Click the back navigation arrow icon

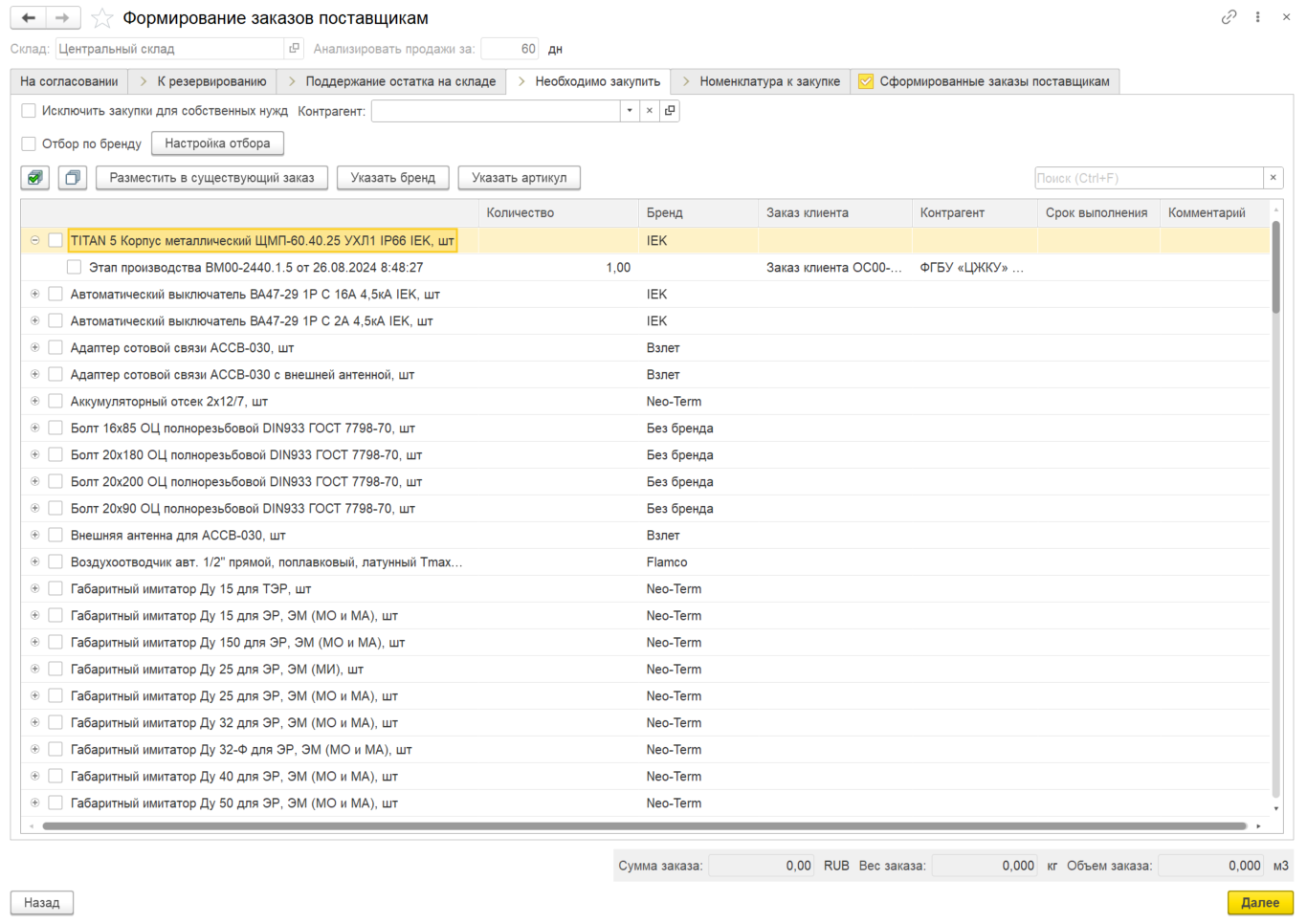(29, 18)
